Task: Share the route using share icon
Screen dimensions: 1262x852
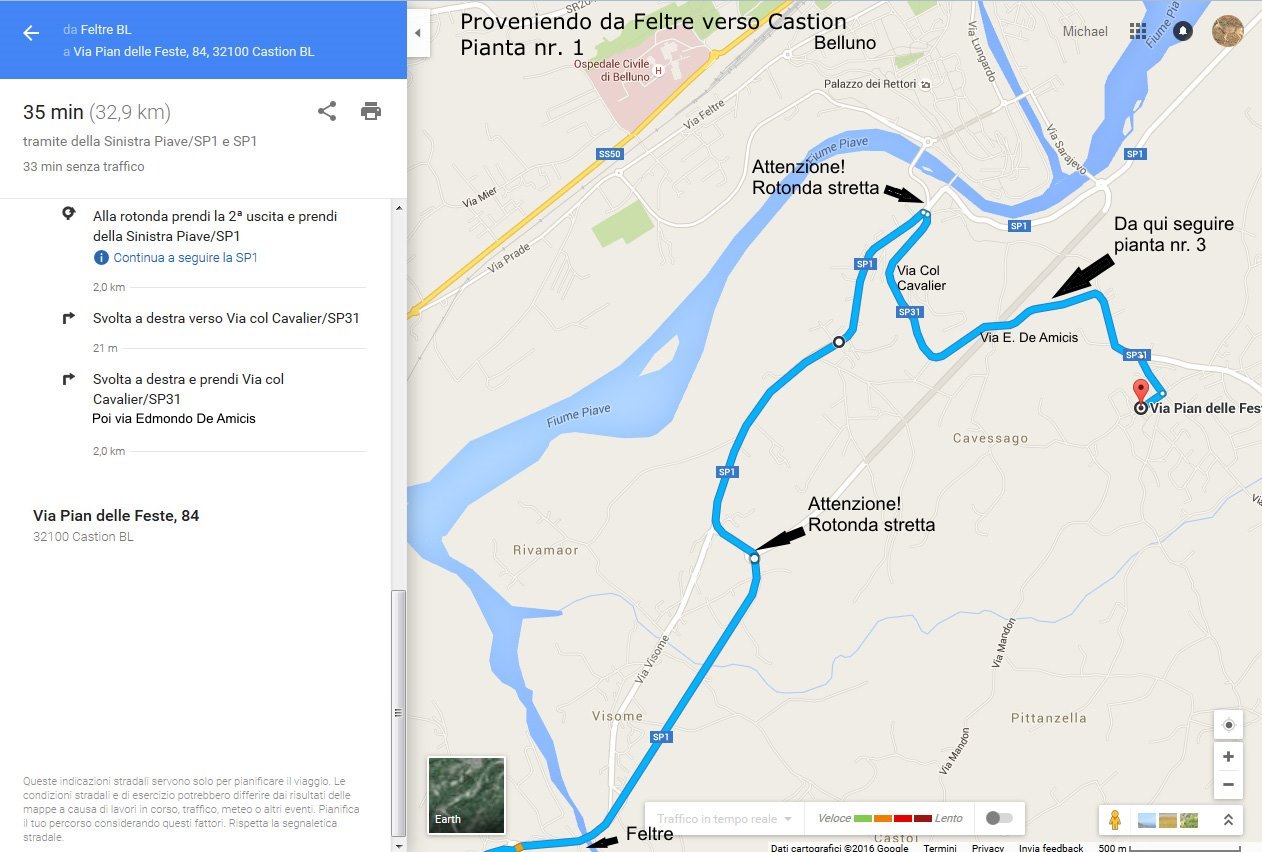Action: (327, 111)
